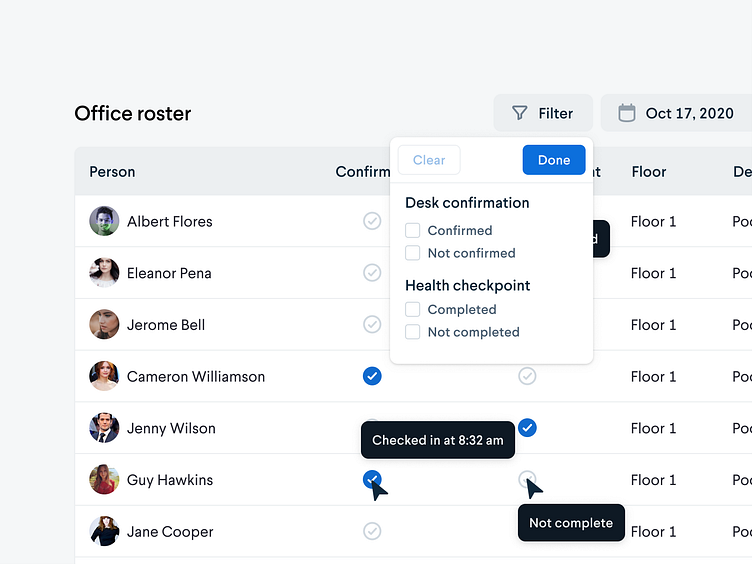Apply the filters with the Done button

tap(554, 160)
